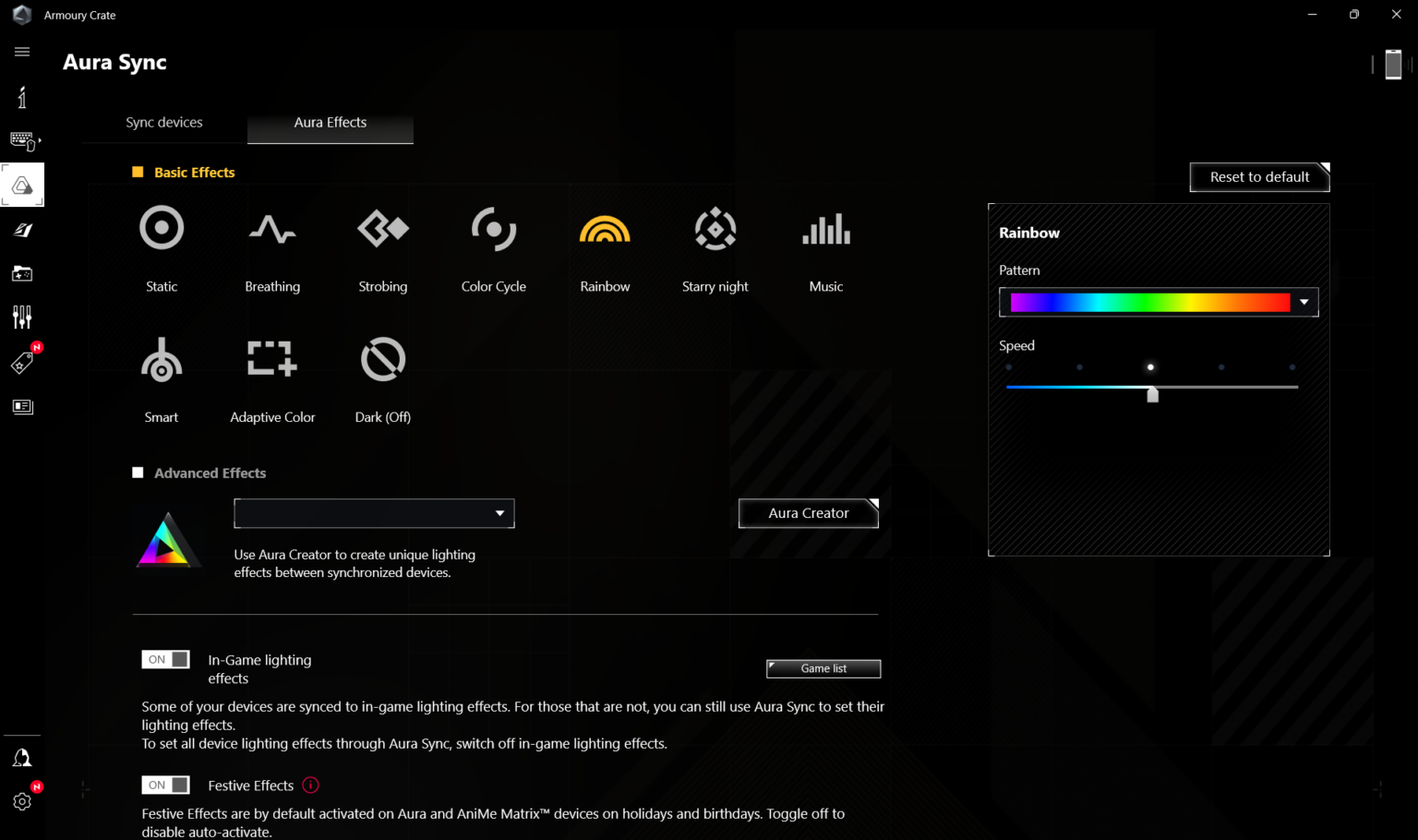The height and width of the screenshot is (840, 1418).
Task: Toggle In-Game lighting effects switch
Action: (166, 659)
